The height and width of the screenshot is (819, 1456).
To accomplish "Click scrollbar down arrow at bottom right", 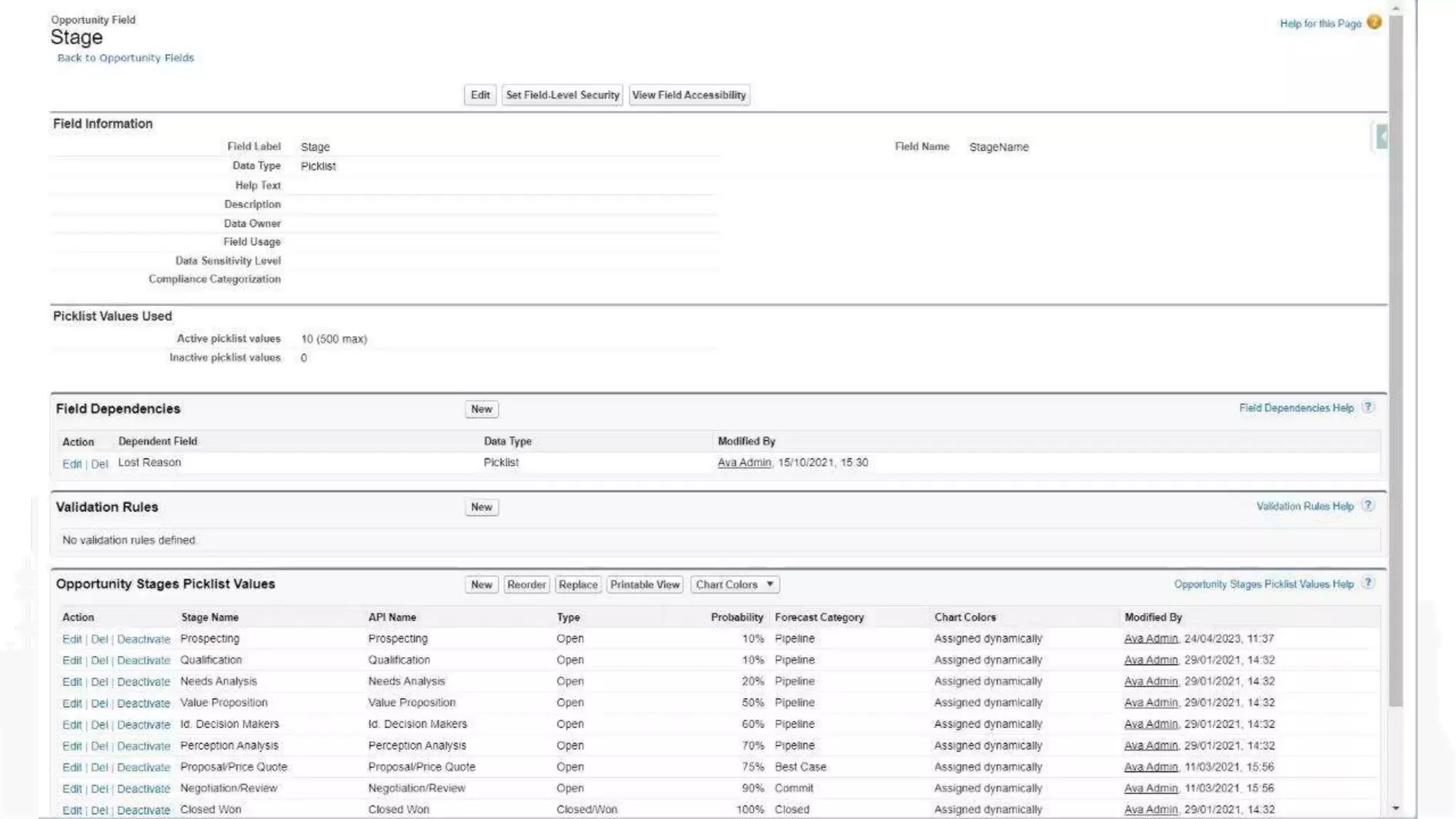I will tap(1396, 808).
